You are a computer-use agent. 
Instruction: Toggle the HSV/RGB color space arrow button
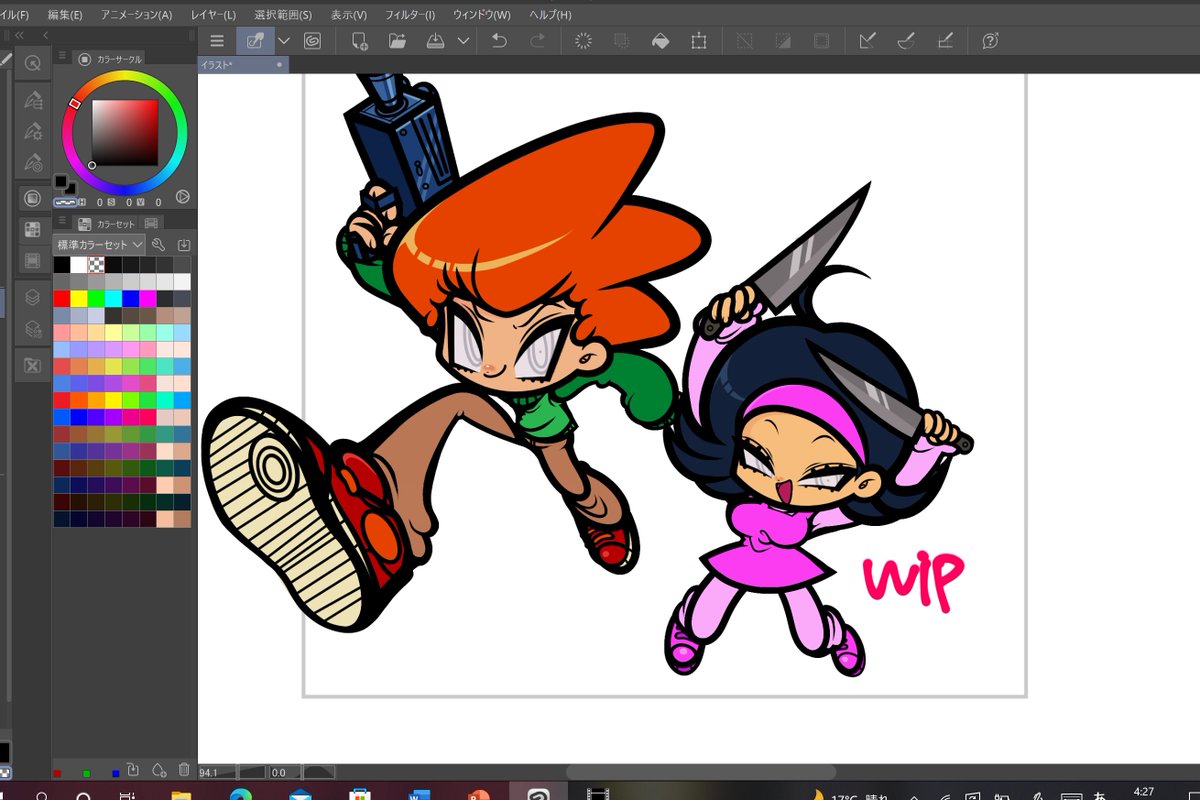183,197
